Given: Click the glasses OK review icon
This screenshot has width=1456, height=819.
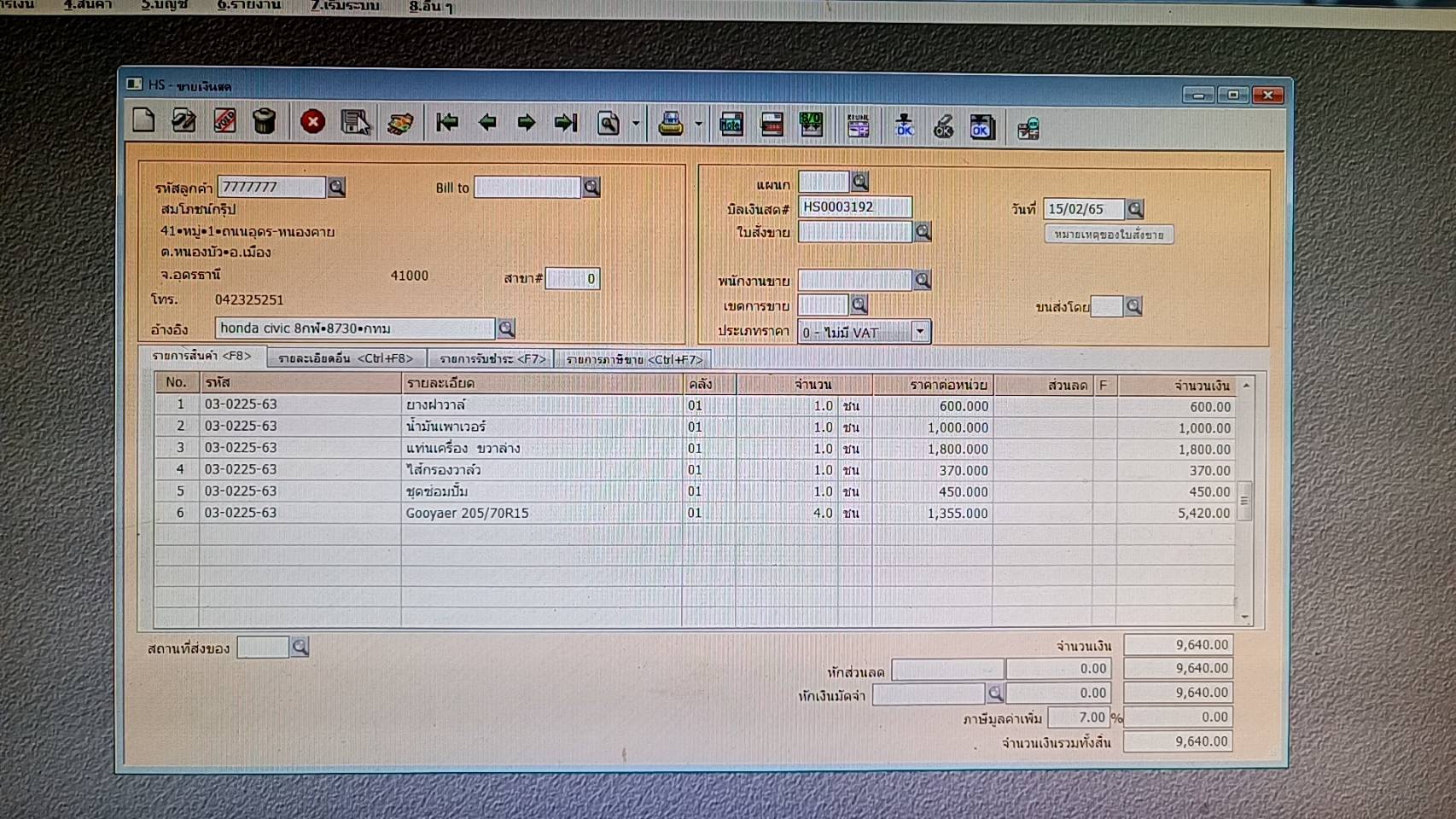Looking at the screenshot, I should [943, 127].
